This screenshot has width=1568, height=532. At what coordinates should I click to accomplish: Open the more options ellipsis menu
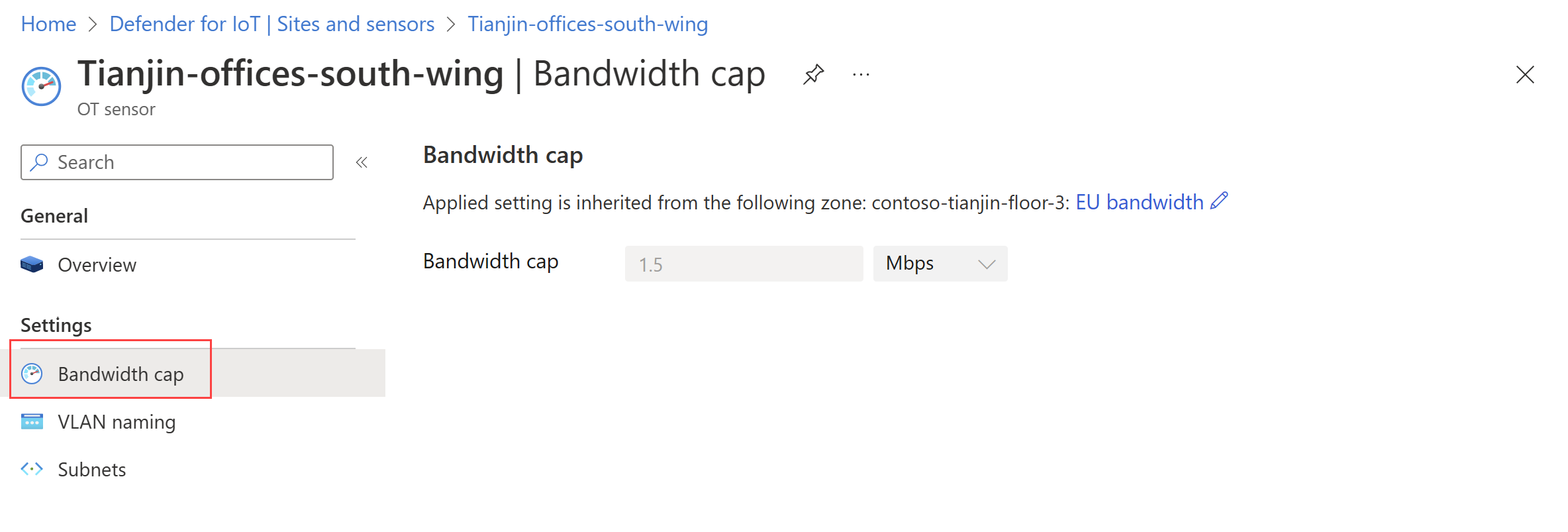pyautogui.click(x=861, y=74)
